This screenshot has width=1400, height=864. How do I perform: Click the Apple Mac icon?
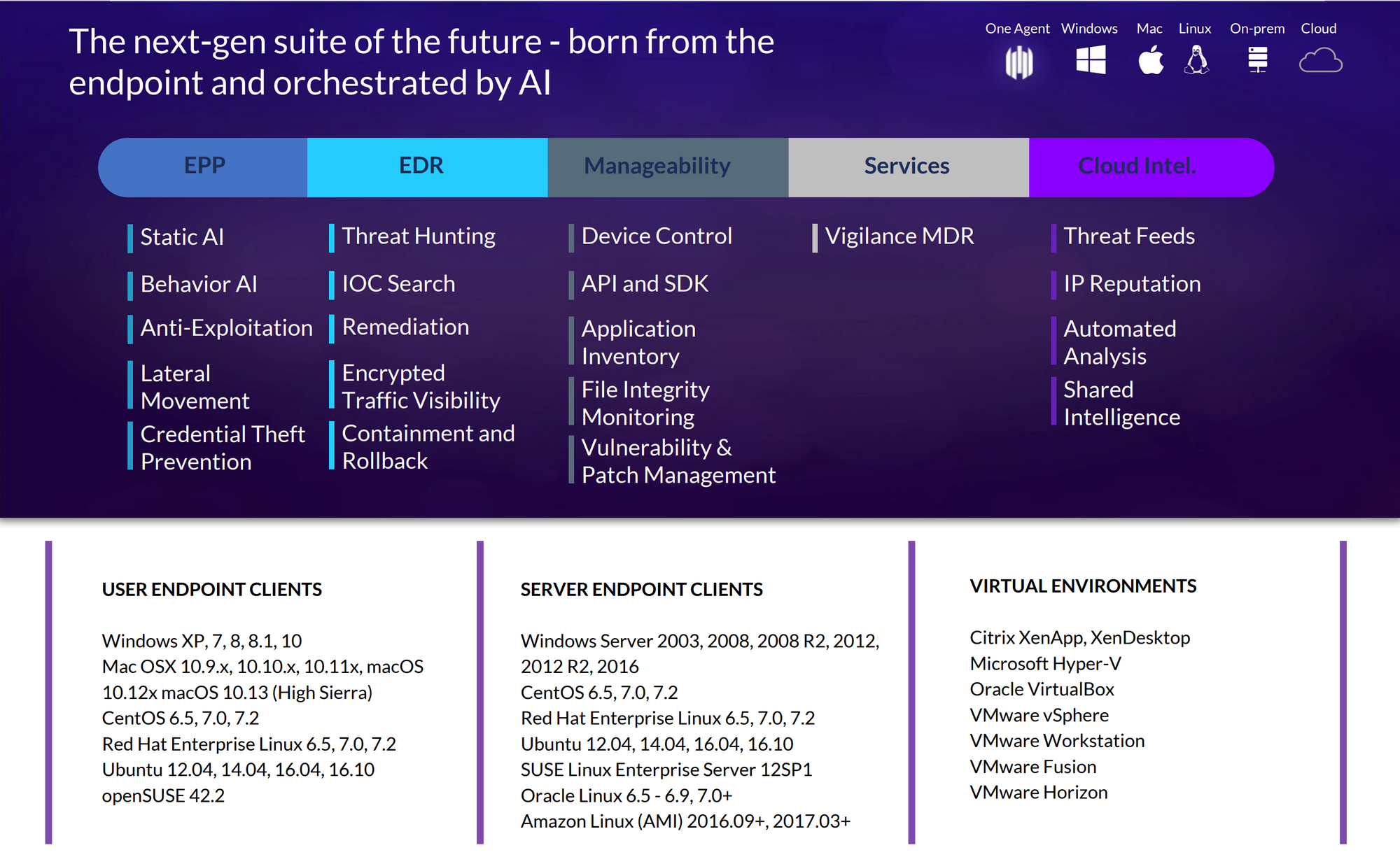click(x=1150, y=60)
